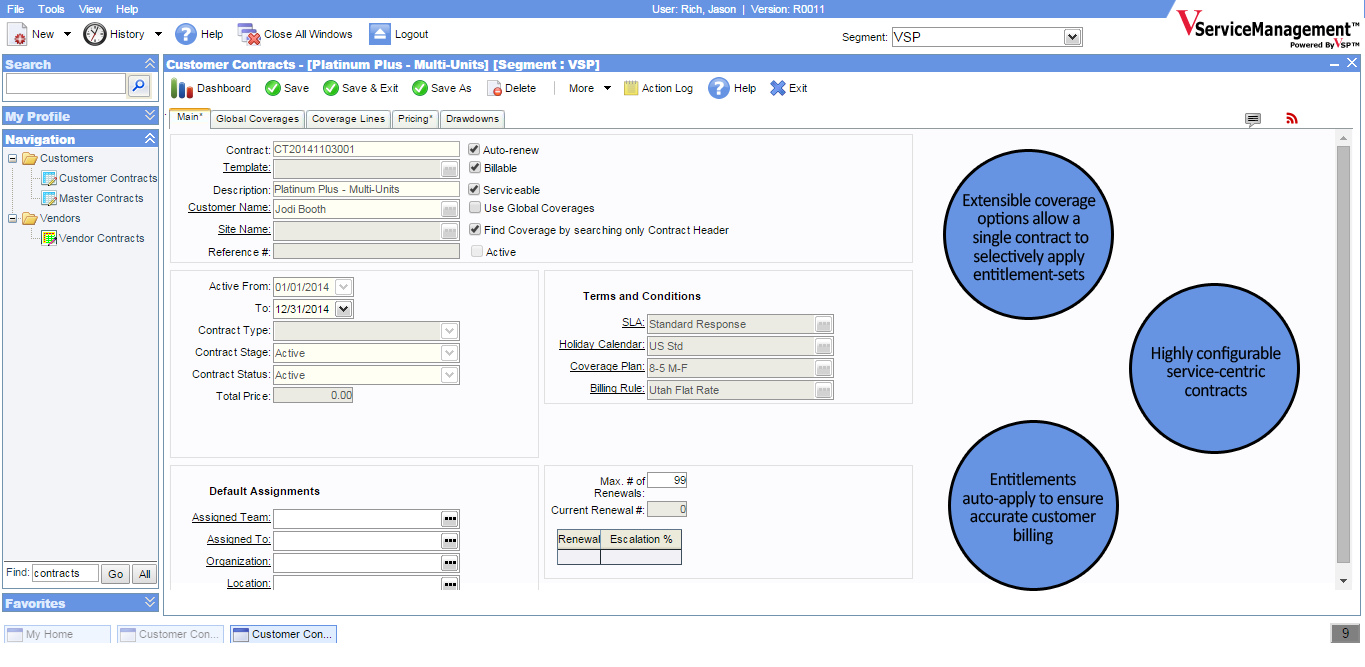Screen dimensions: 1365x667
Task: Open the Holiday Calendar lookup icon
Action: tap(824, 346)
